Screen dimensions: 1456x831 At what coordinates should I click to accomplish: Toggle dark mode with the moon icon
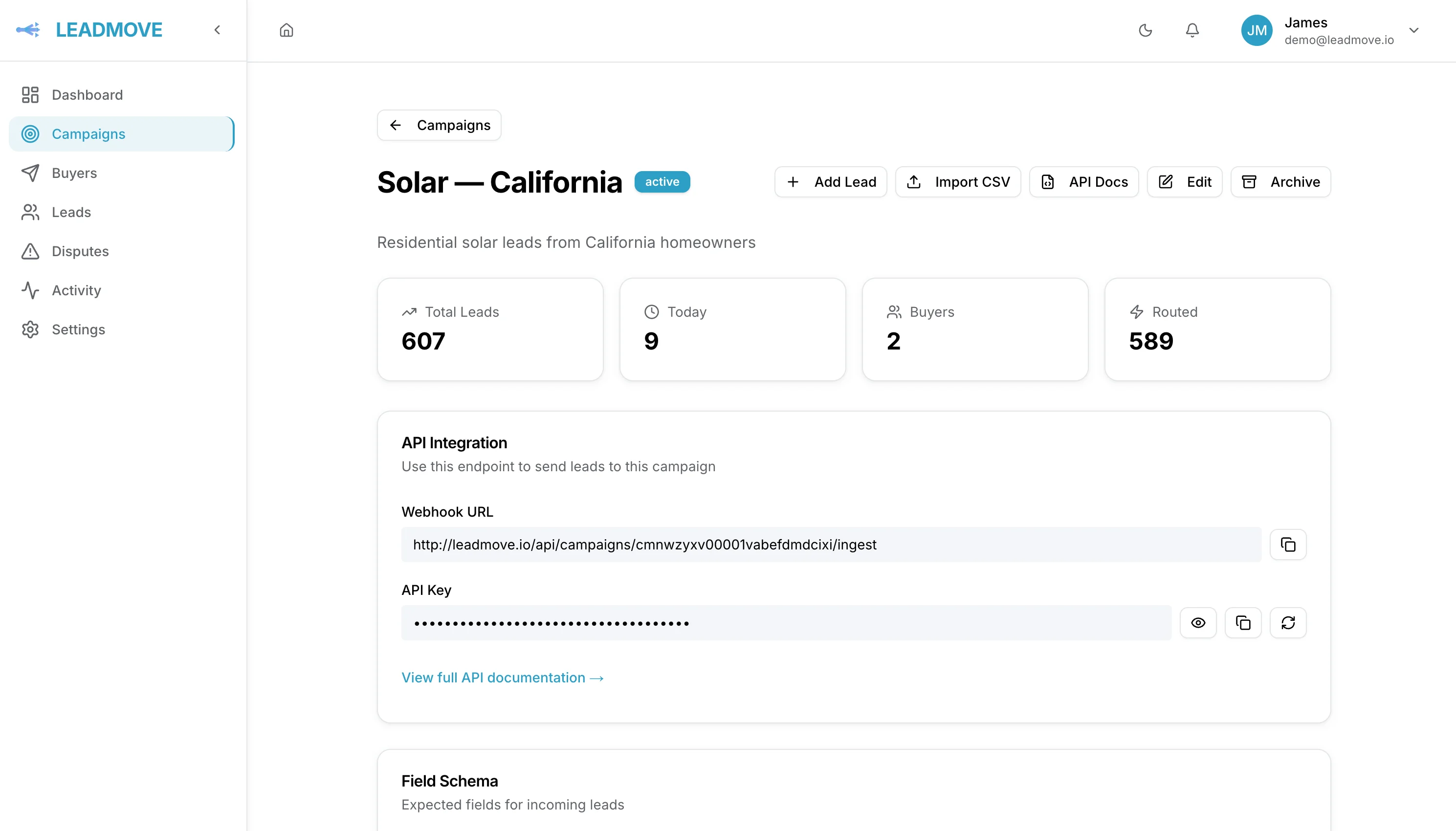pos(1146,30)
